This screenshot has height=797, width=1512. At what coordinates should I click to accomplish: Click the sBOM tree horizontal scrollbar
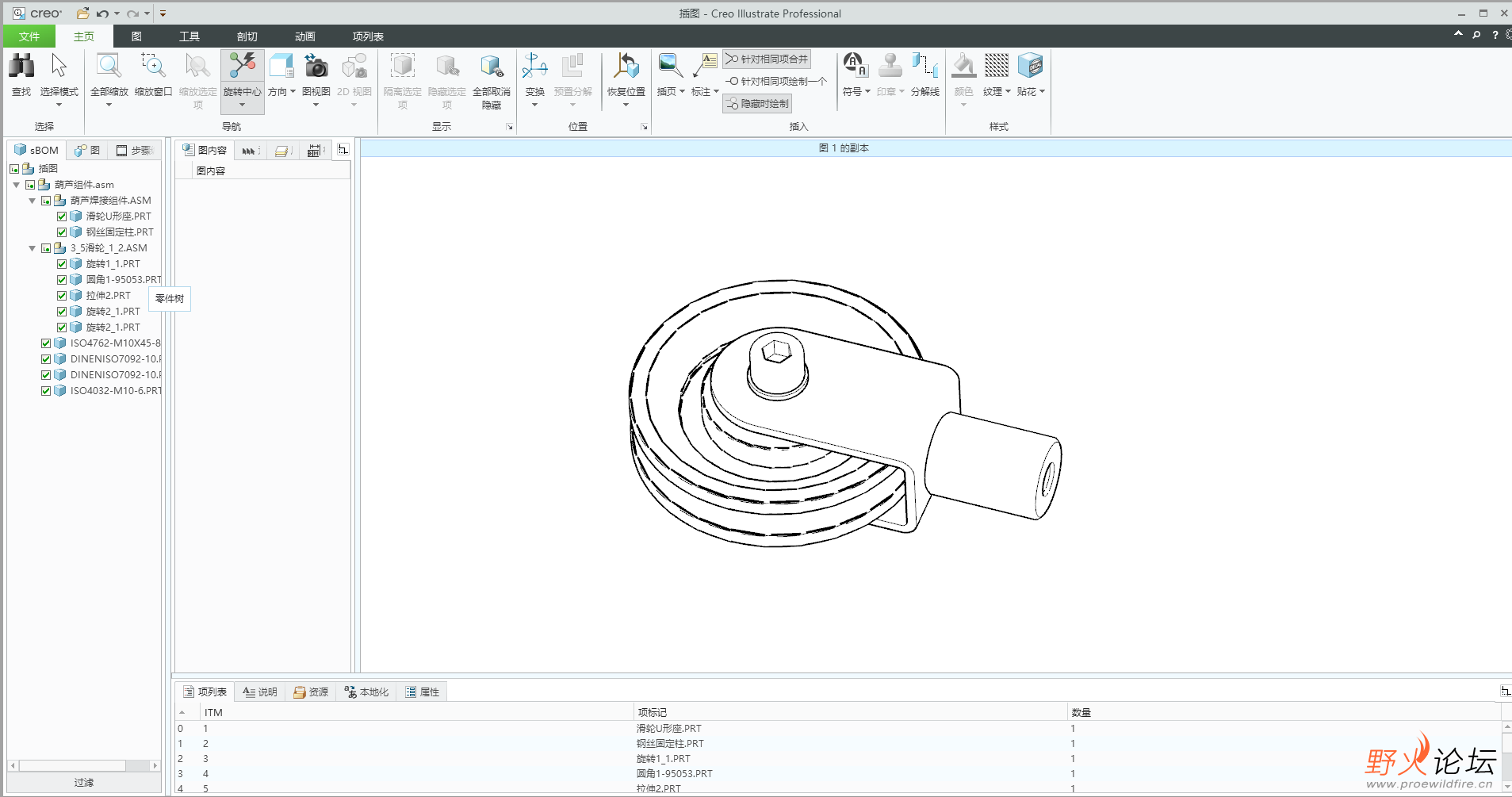coord(72,766)
